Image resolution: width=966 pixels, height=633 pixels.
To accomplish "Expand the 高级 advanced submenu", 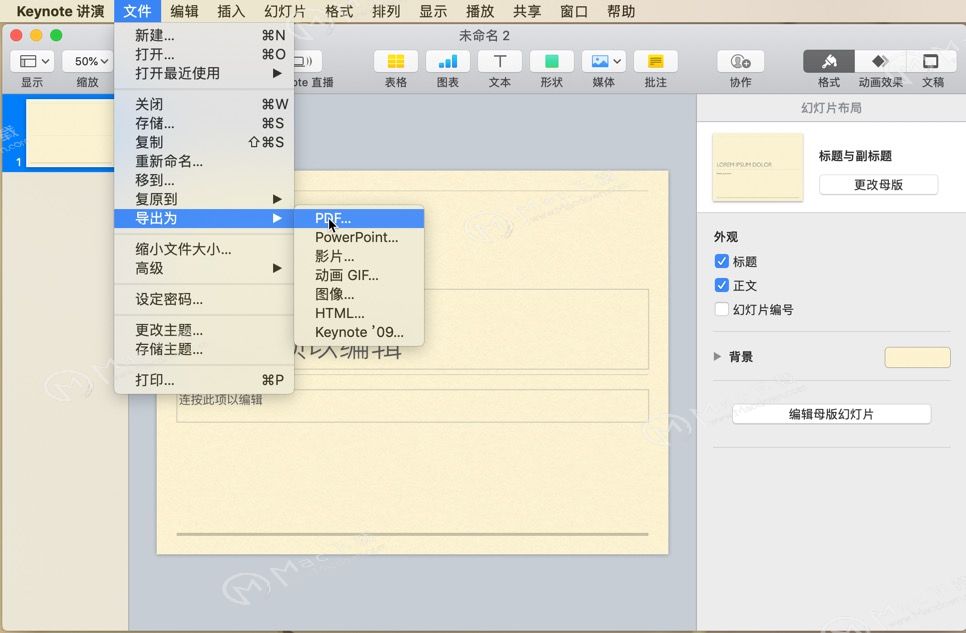I will click(204, 268).
